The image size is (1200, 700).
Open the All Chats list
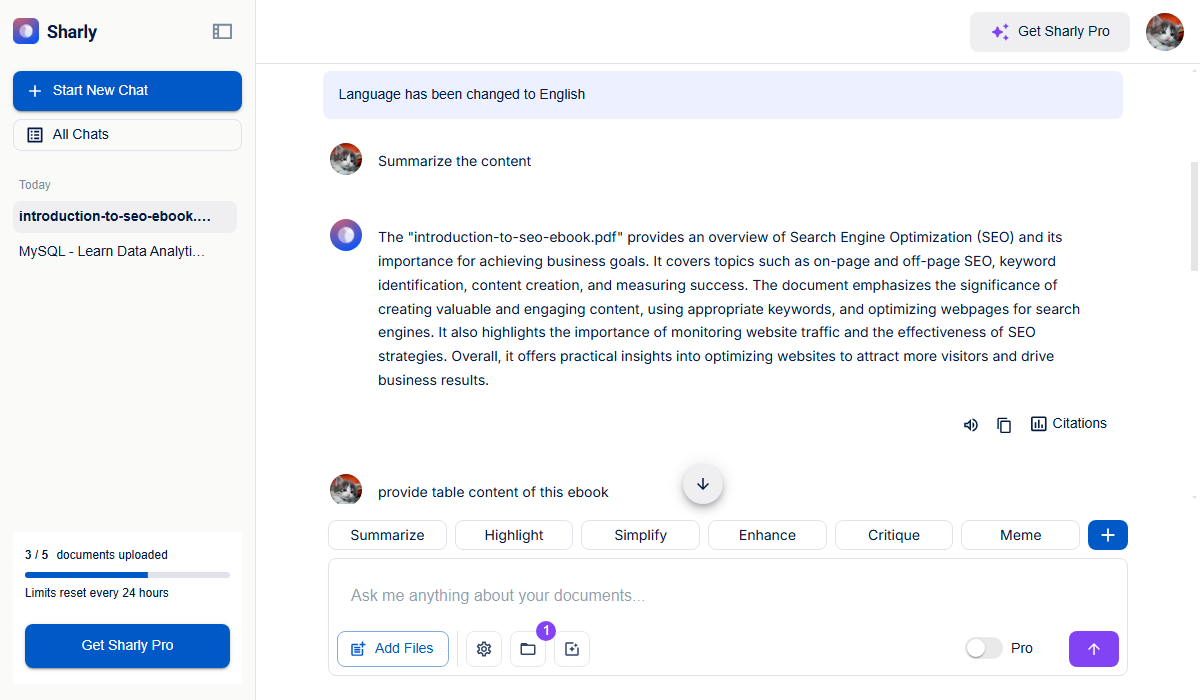(127, 135)
